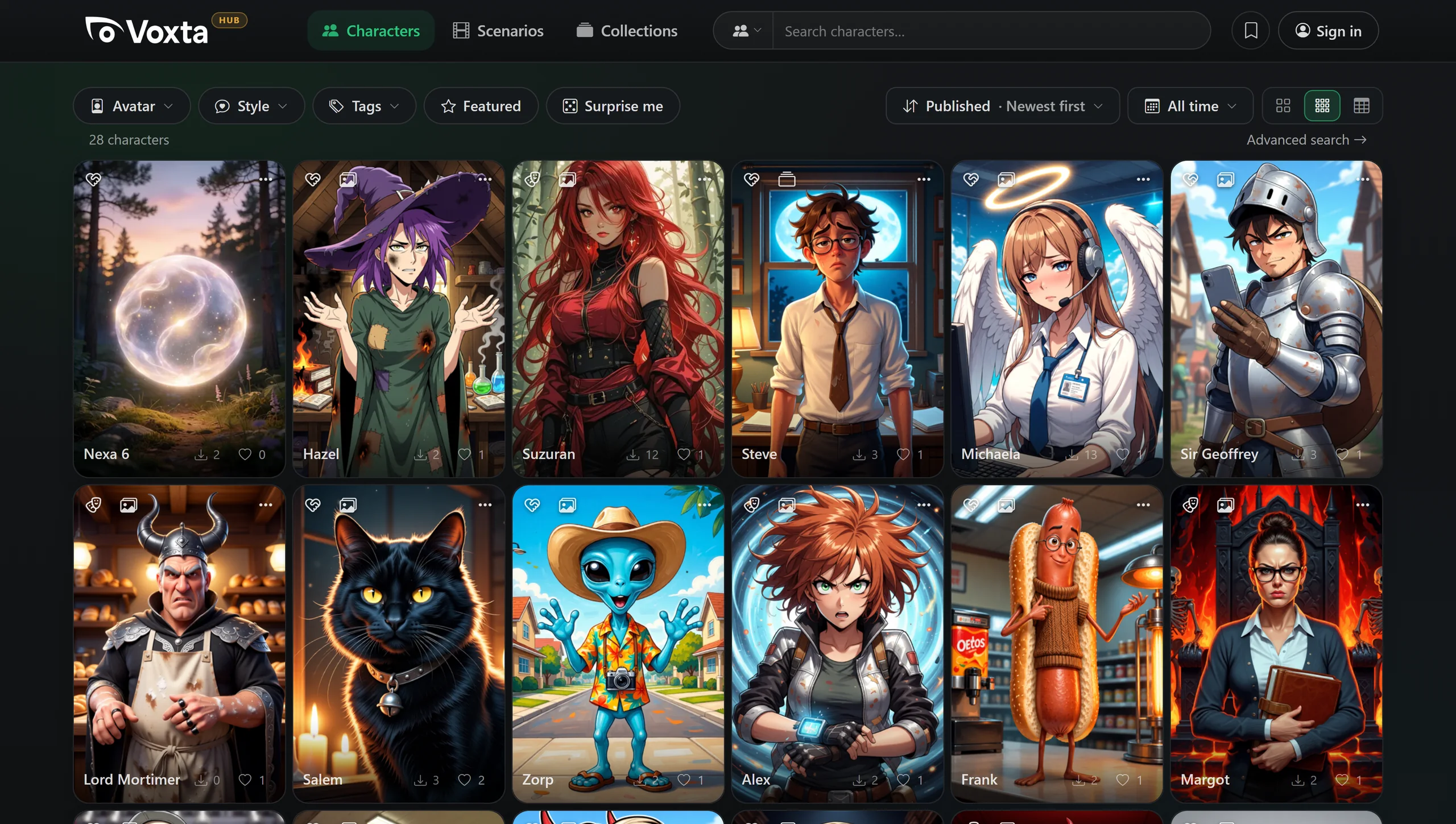
Task: Open more options on Nexa 6 card
Action: (x=266, y=179)
